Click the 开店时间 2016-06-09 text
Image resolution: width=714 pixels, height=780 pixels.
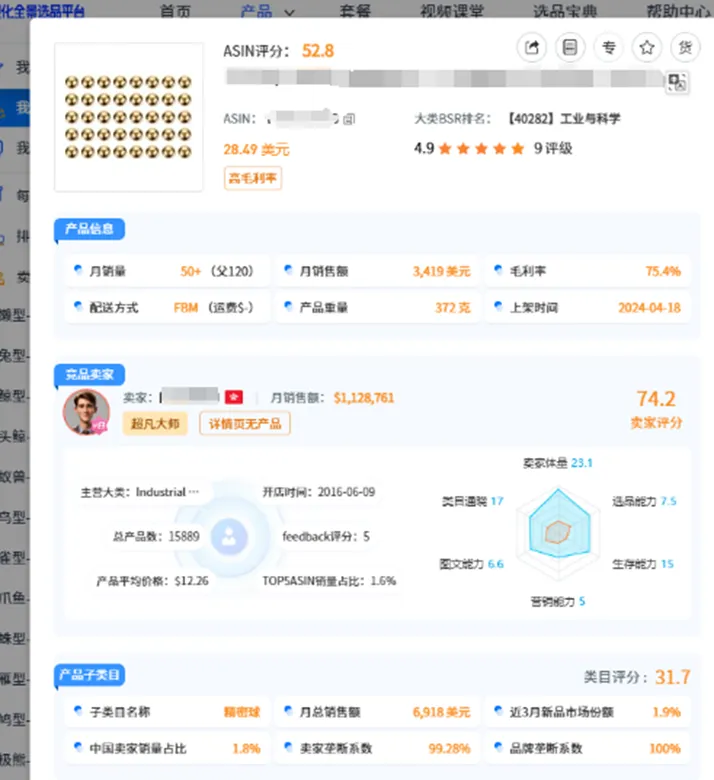point(318,492)
